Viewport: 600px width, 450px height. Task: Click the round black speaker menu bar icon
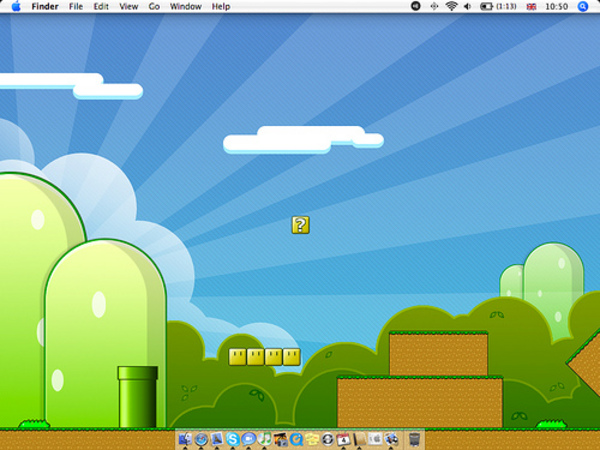[x=416, y=6]
